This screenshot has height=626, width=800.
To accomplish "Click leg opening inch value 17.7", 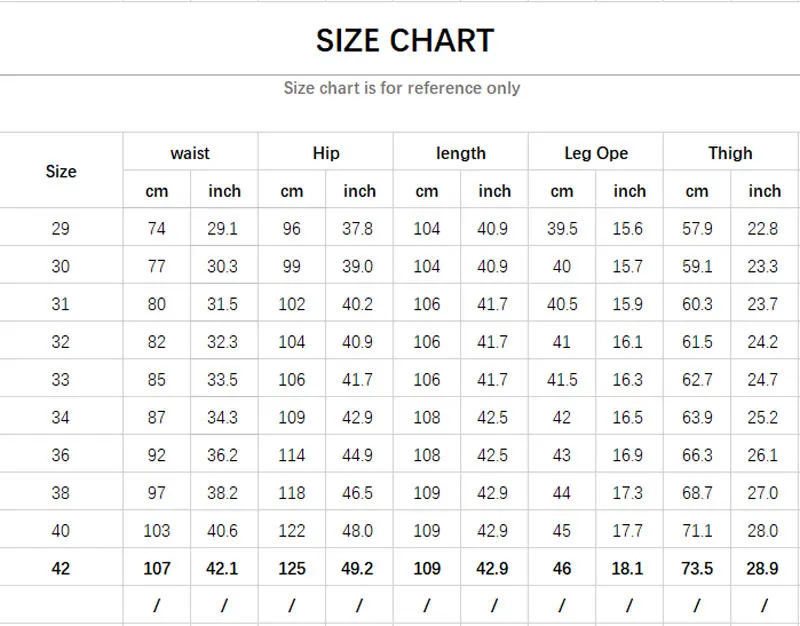I will (x=628, y=531).
